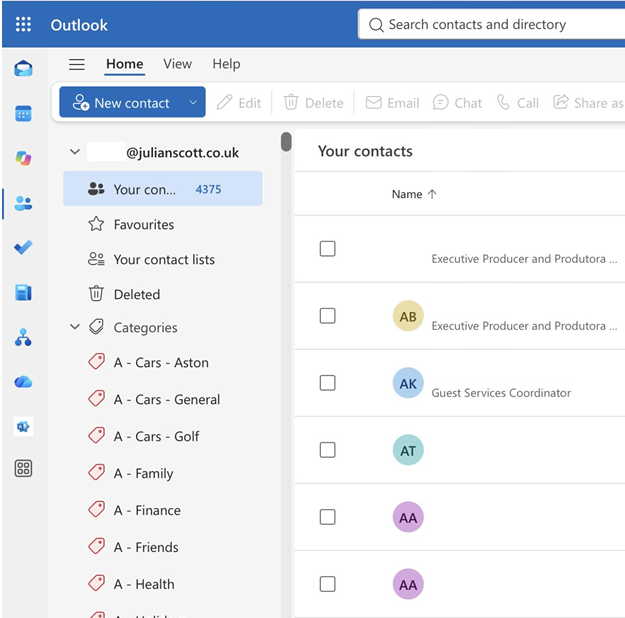Click the folder pane scrollbar thumb
Viewport: 625px width, 618px height.
pyautogui.click(x=286, y=142)
